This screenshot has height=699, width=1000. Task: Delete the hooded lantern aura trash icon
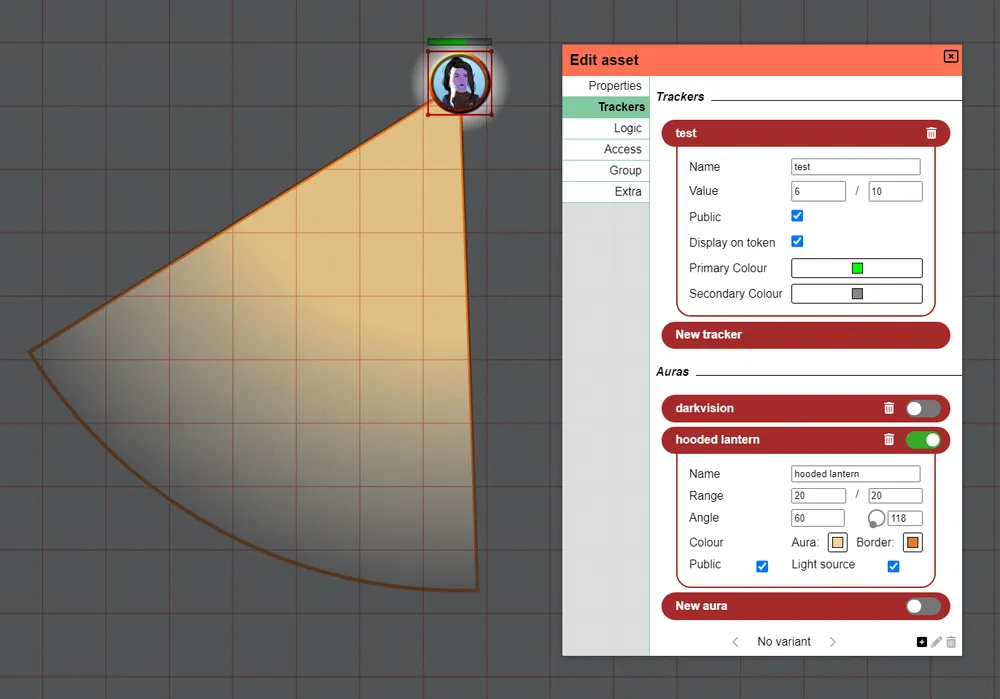[889, 440]
